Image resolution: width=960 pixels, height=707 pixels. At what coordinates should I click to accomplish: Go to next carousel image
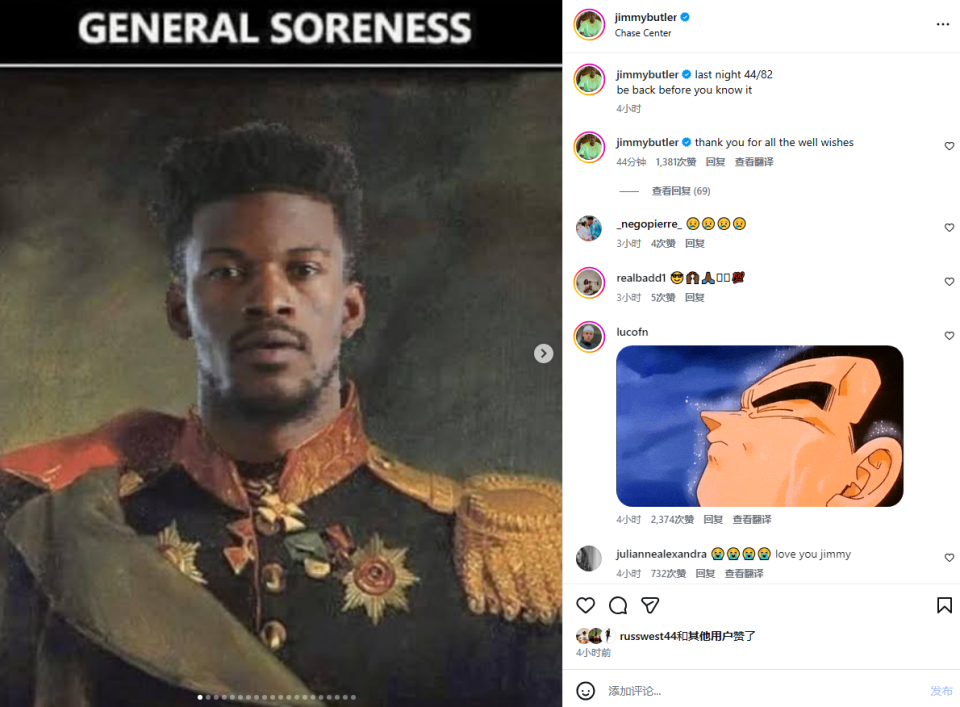[x=543, y=353]
